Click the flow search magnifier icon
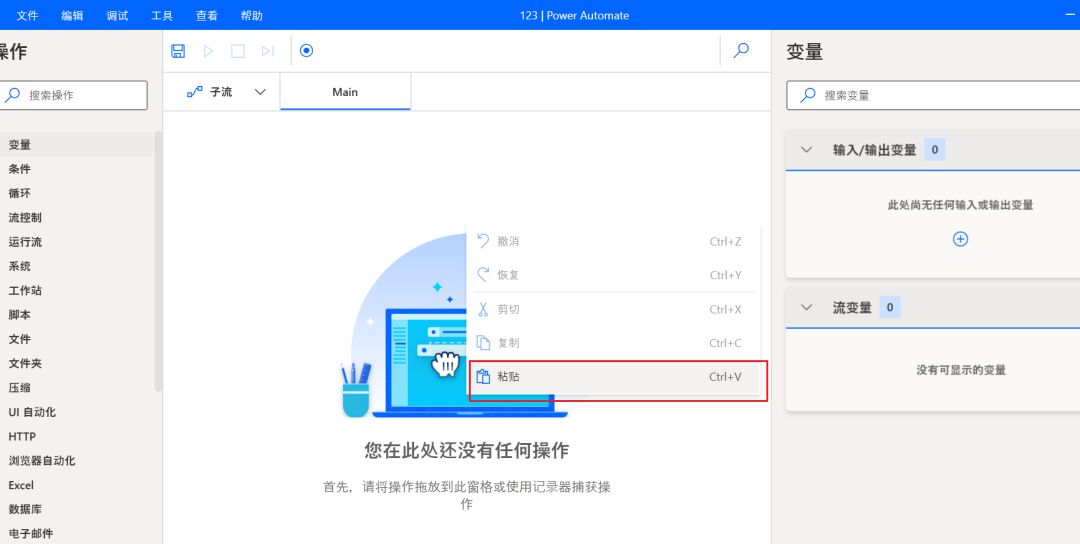 [x=741, y=50]
